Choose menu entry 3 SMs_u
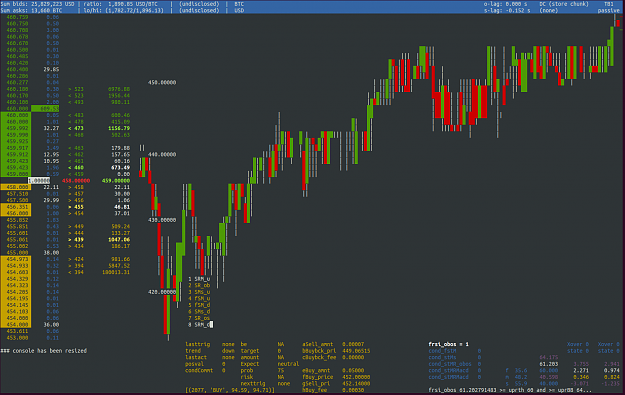 tap(199, 292)
